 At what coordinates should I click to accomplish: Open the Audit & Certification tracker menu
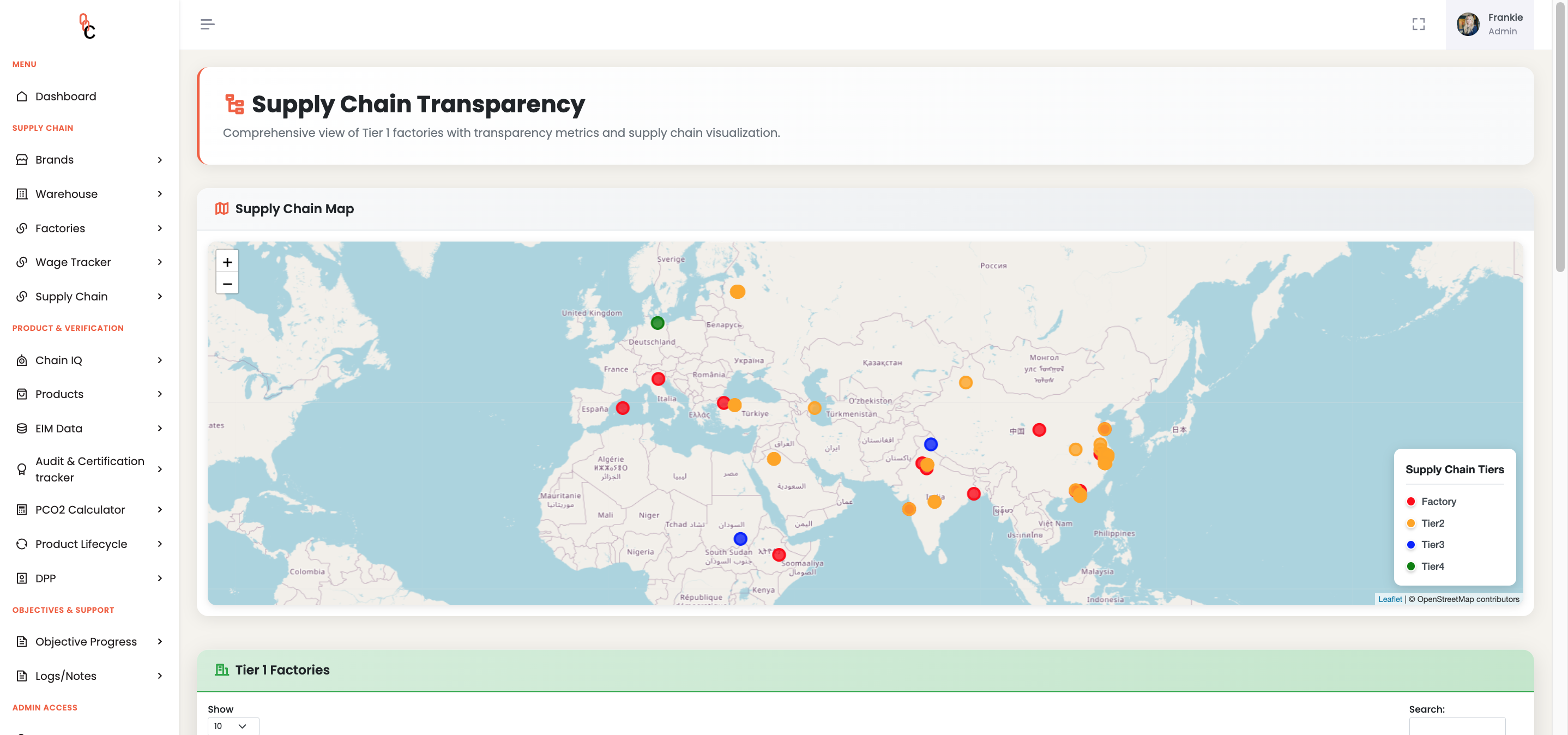pos(89,469)
